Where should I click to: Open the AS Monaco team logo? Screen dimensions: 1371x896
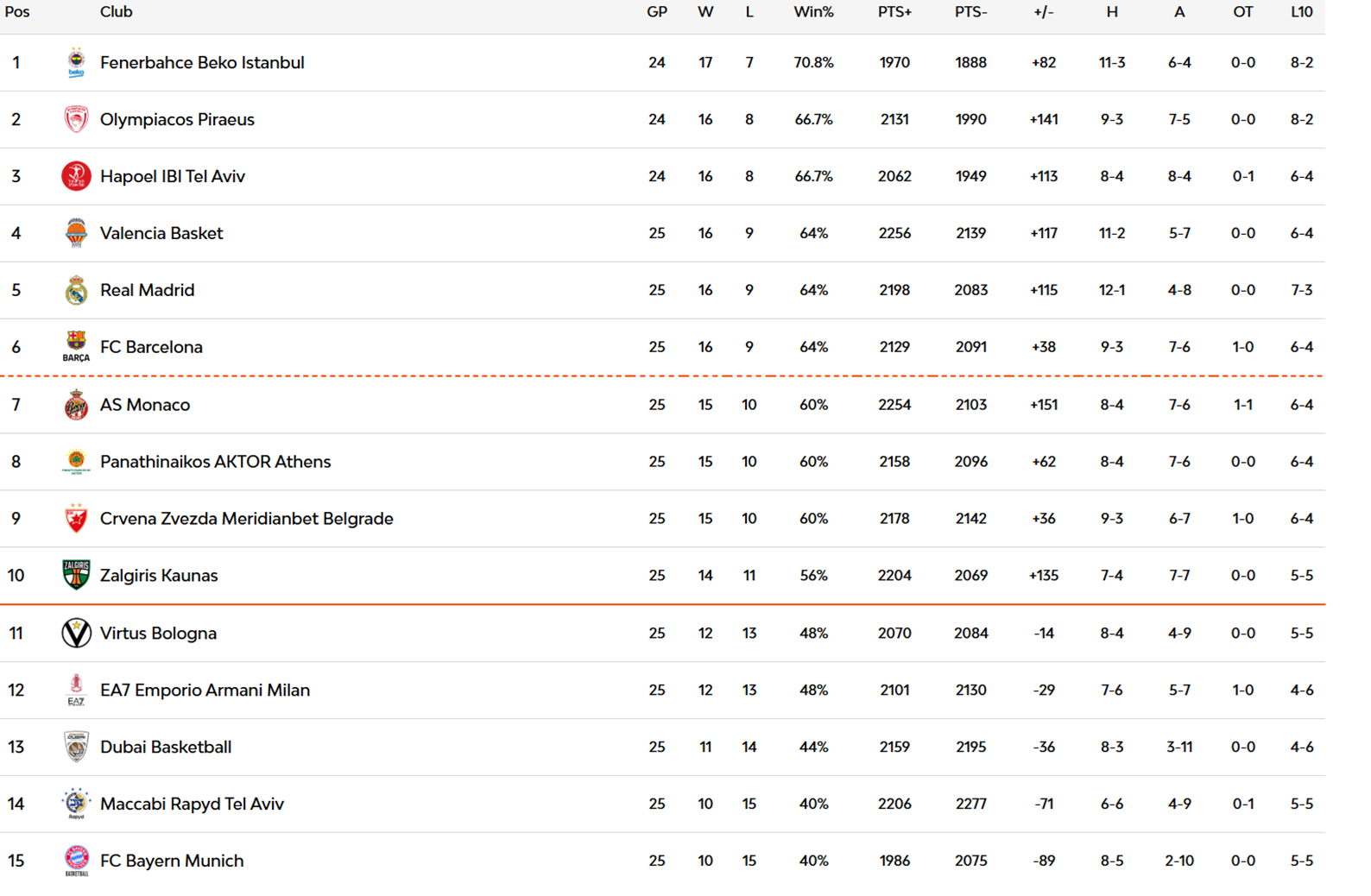(76, 405)
